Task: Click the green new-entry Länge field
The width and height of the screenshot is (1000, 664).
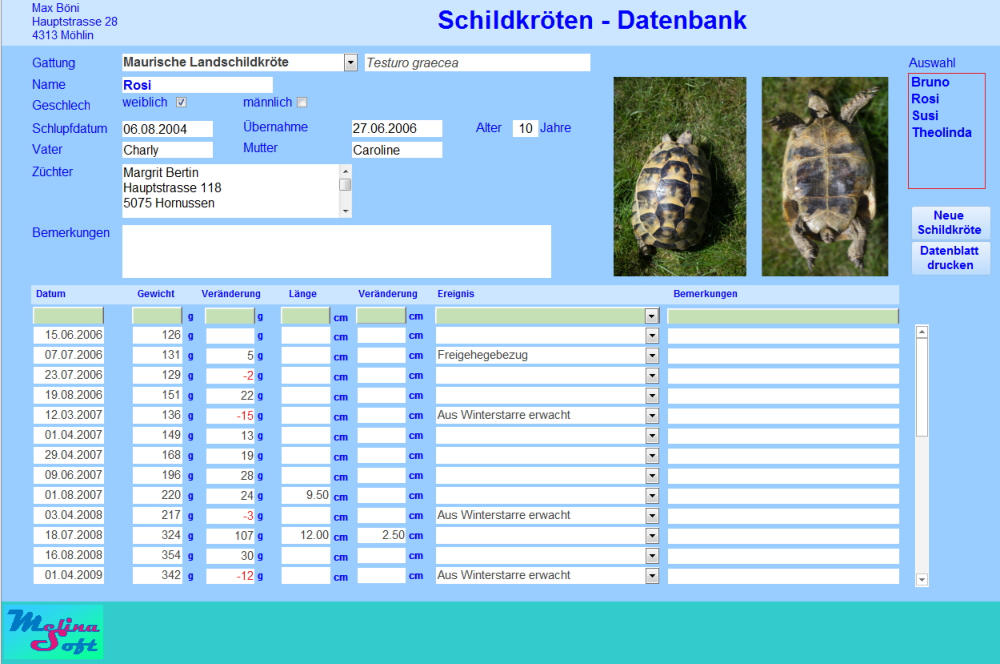Action: click(x=305, y=316)
